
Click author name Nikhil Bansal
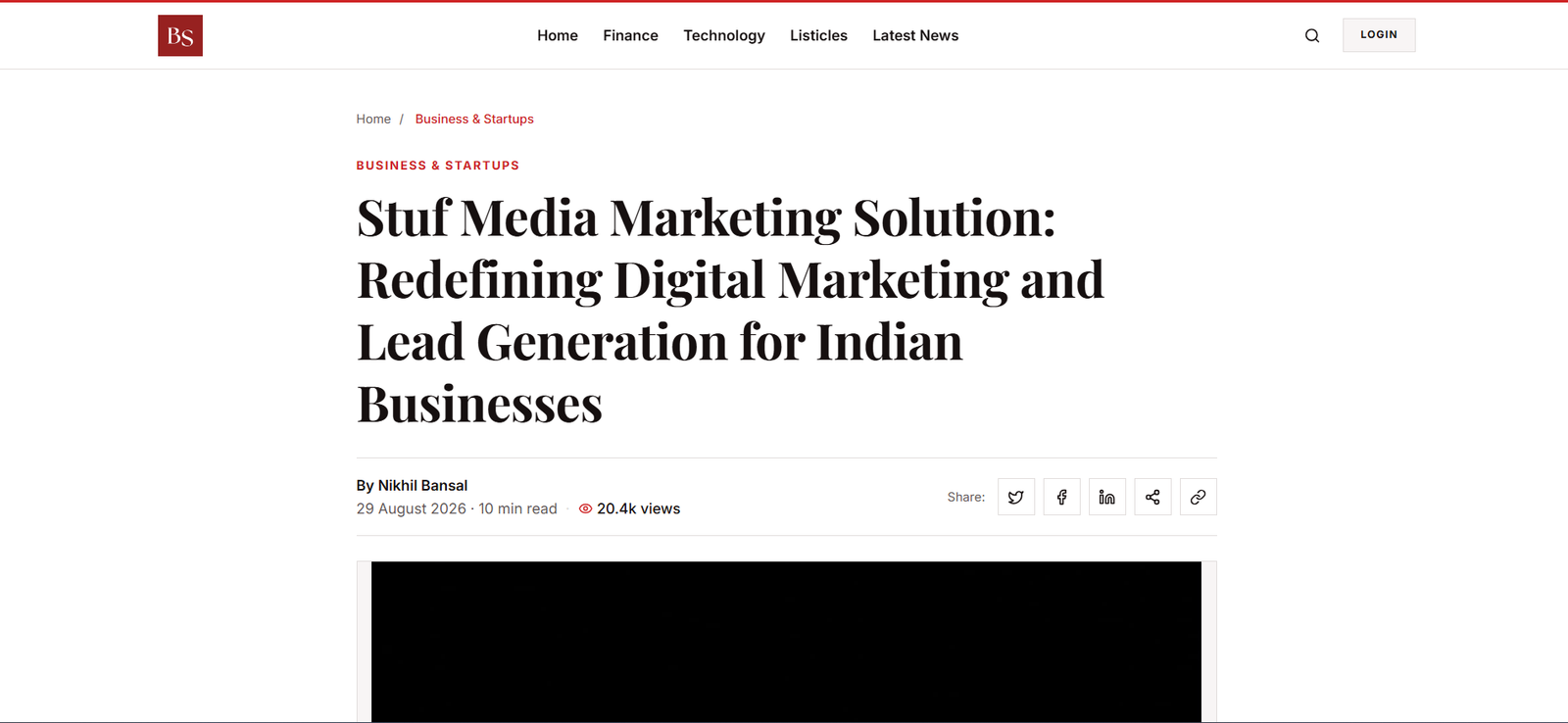[422, 485]
